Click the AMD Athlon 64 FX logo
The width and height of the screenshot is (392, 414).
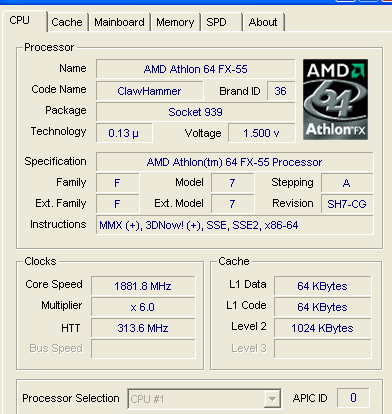coord(335,99)
